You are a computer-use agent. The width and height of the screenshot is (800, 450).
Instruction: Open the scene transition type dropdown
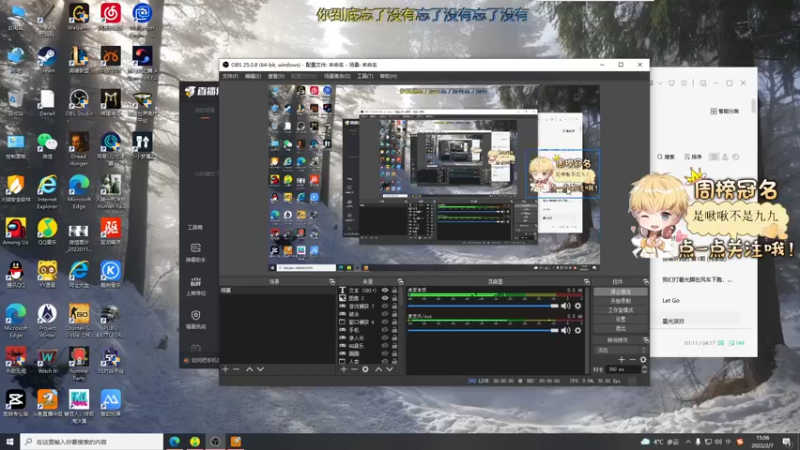coord(620,350)
